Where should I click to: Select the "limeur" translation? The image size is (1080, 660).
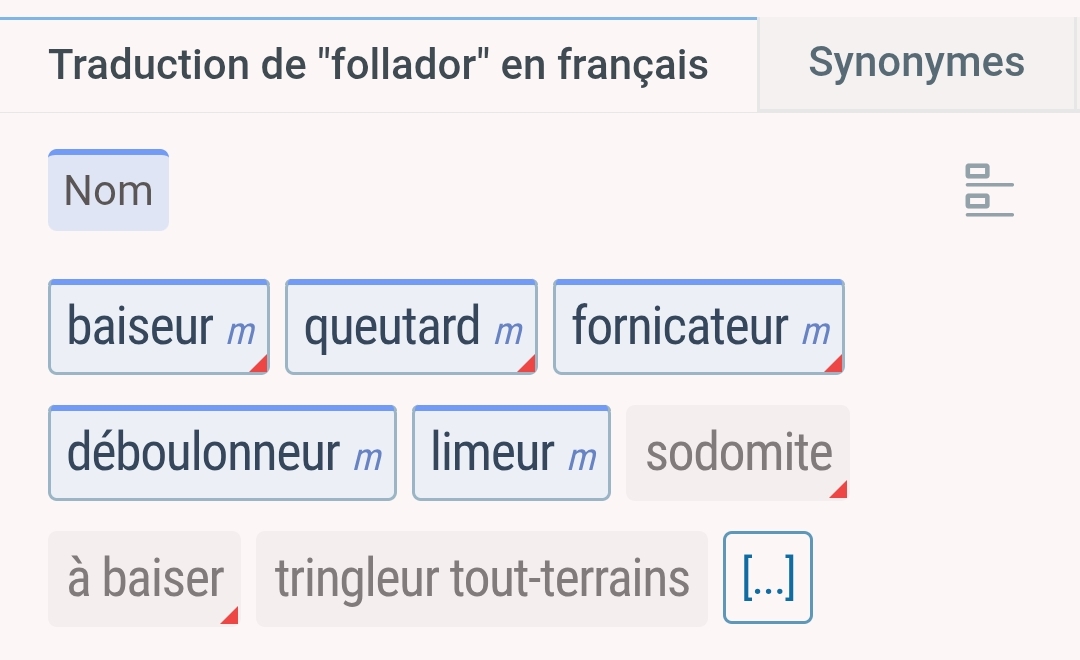492,453
